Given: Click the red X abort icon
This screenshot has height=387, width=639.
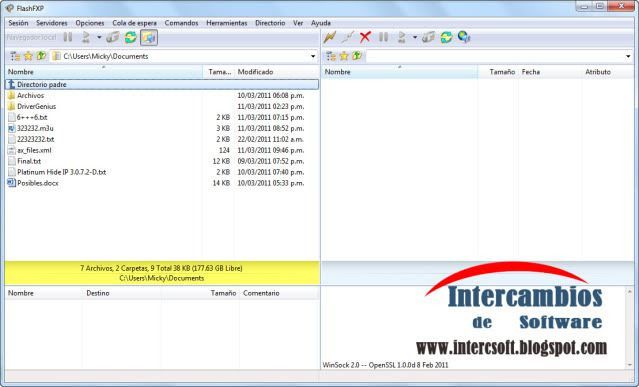Looking at the screenshot, I should 365,37.
